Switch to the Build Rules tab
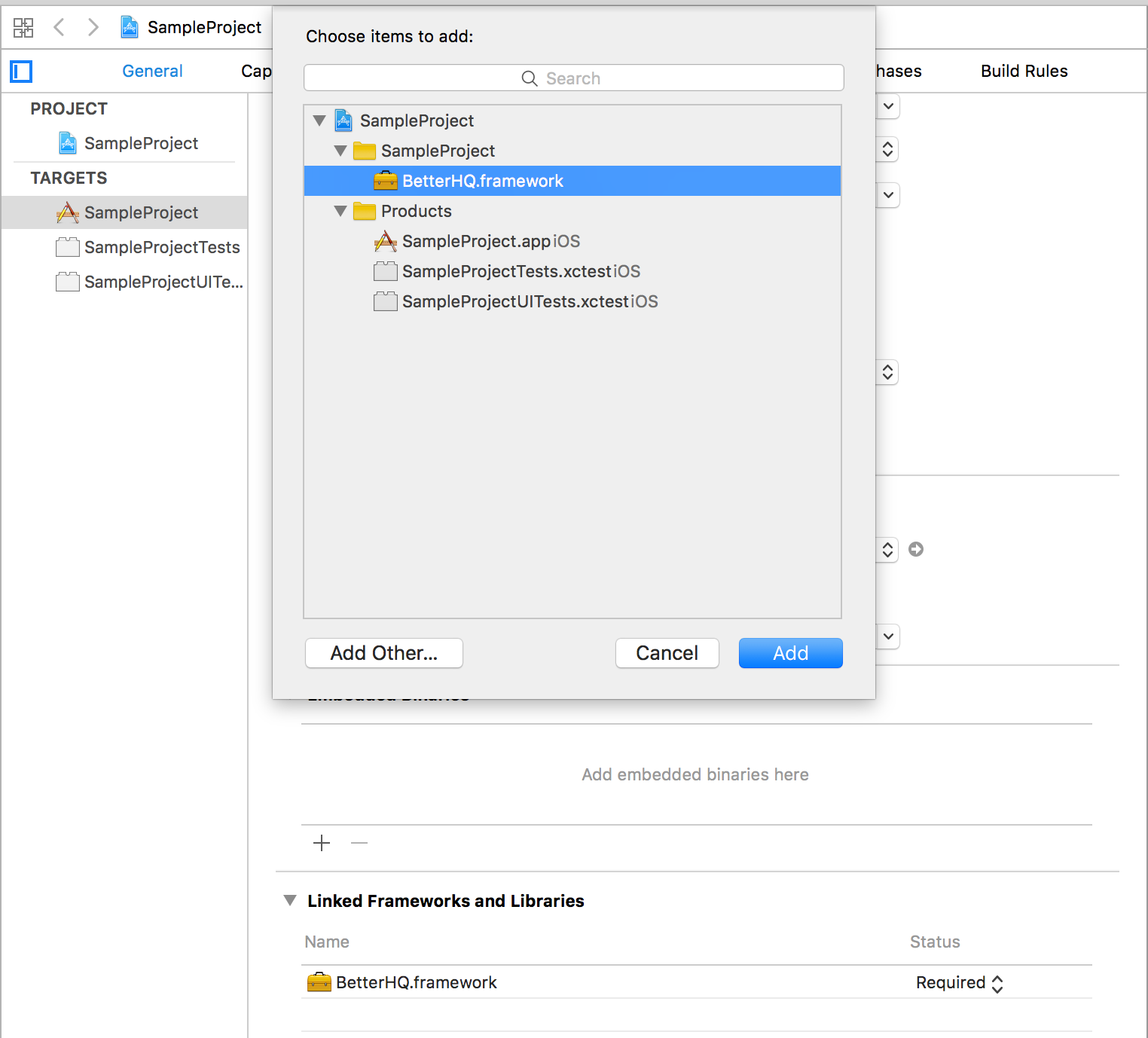The height and width of the screenshot is (1038, 1148). coord(1024,71)
